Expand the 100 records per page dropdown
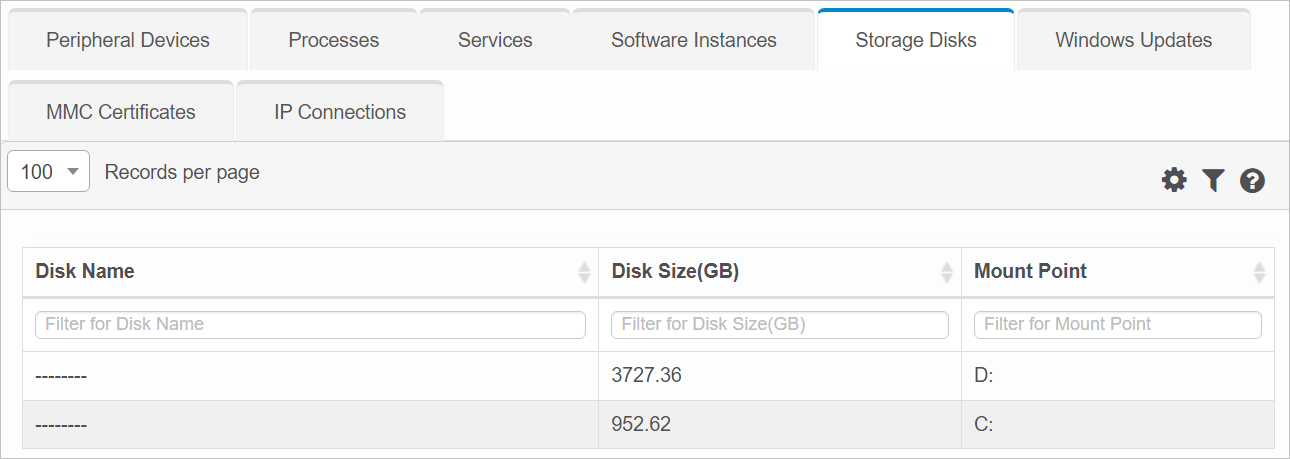Image resolution: width=1290 pixels, height=459 pixels. pos(48,172)
